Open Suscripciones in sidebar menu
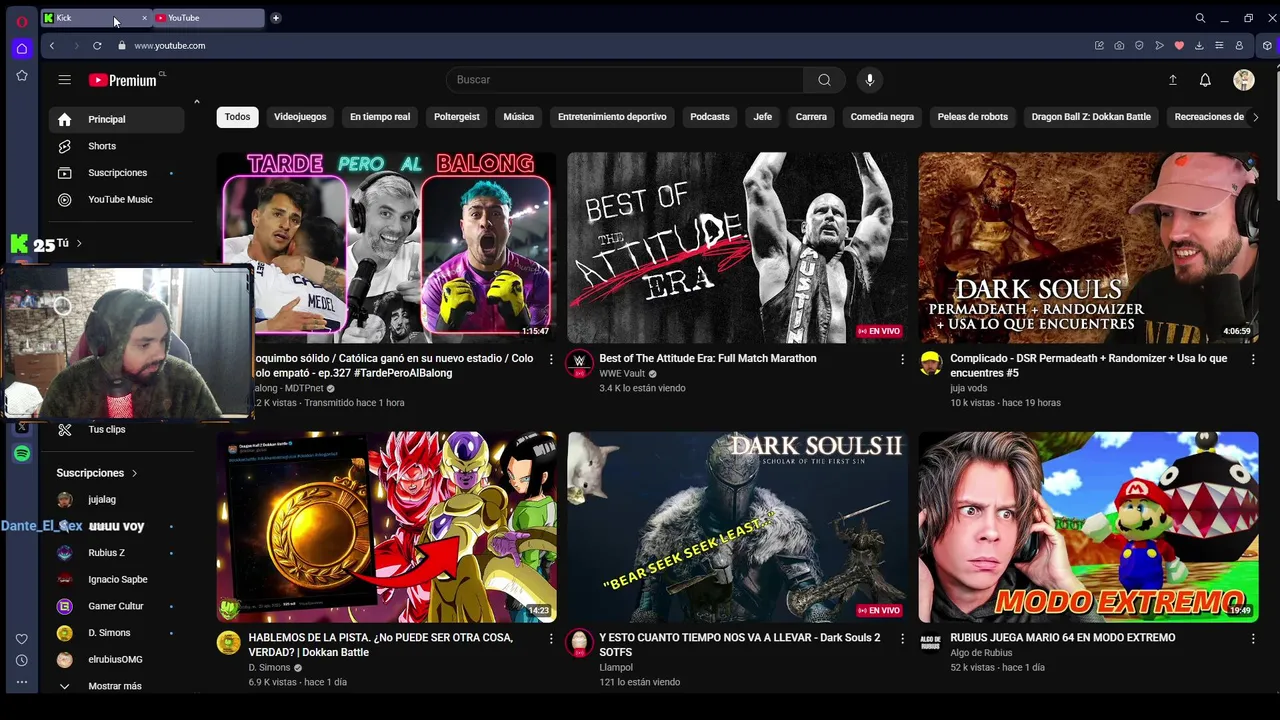 point(116,173)
